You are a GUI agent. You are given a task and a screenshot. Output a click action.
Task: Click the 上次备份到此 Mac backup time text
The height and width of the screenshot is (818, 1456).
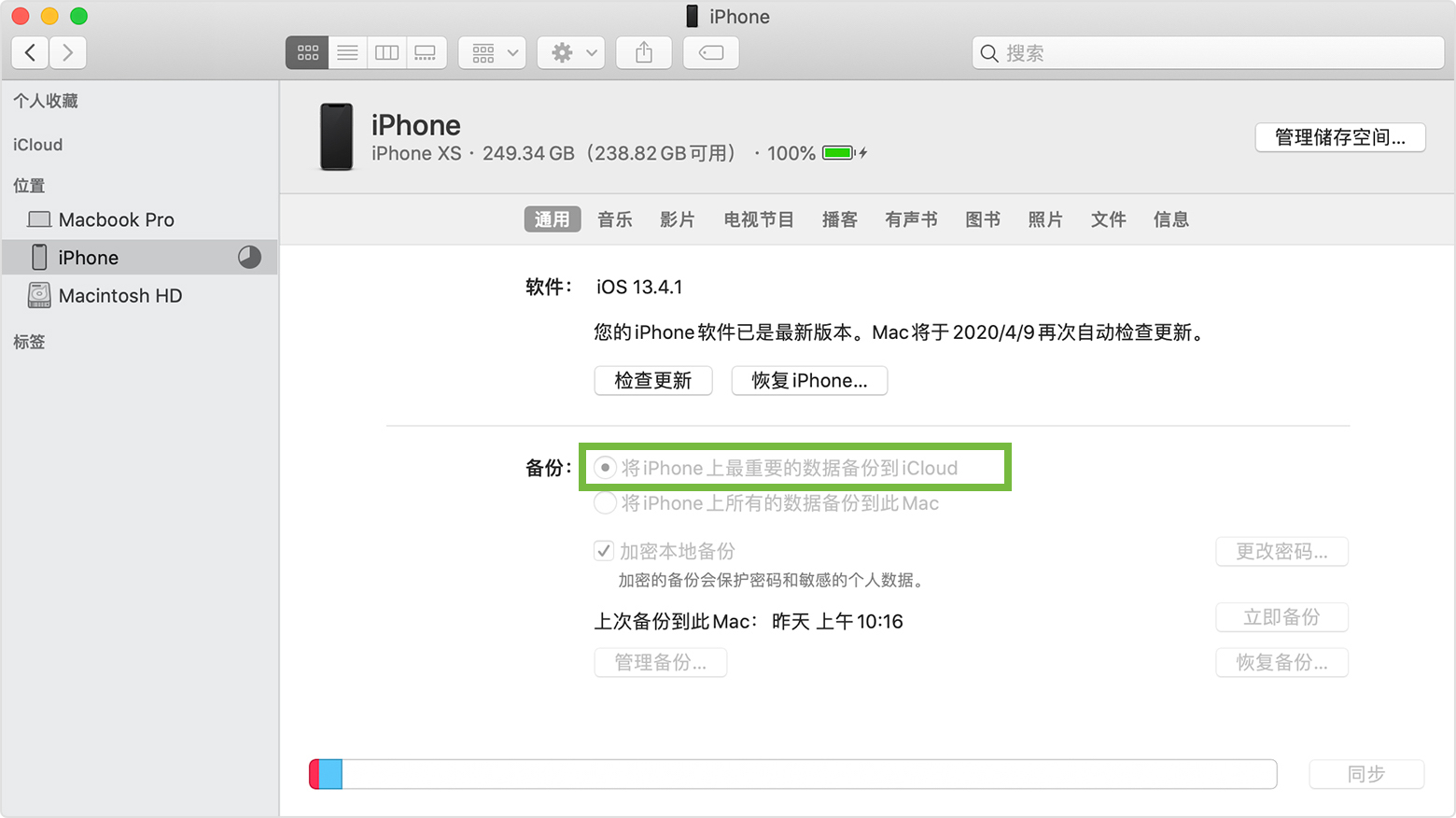click(749, 621)
